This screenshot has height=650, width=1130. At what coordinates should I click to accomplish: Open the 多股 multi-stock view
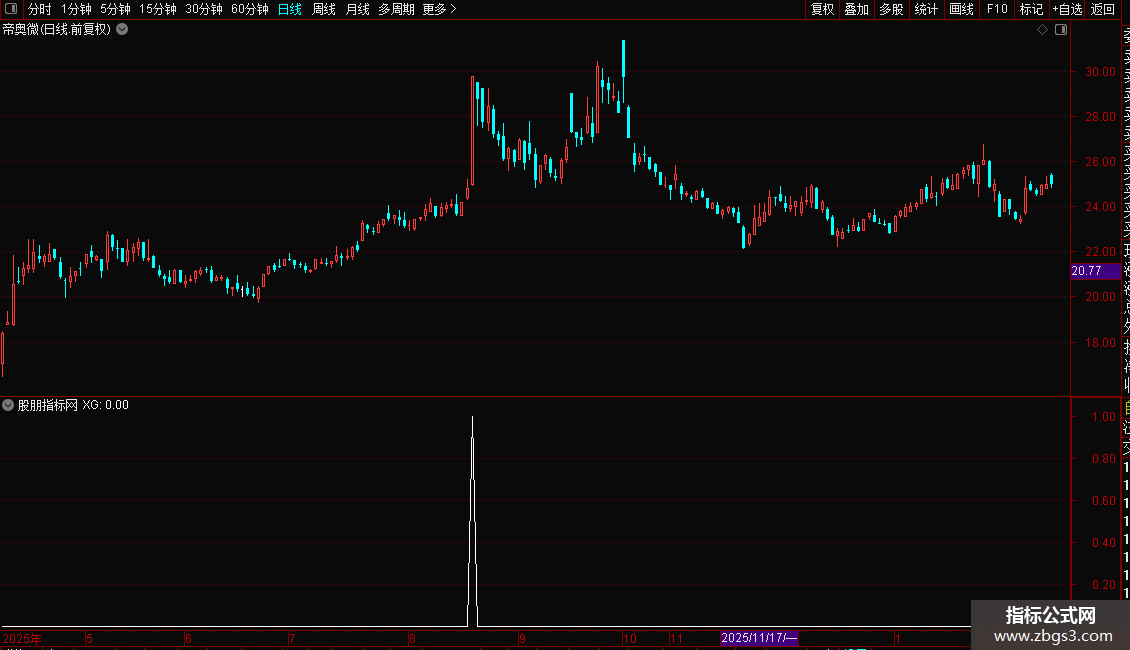point(891,9)
